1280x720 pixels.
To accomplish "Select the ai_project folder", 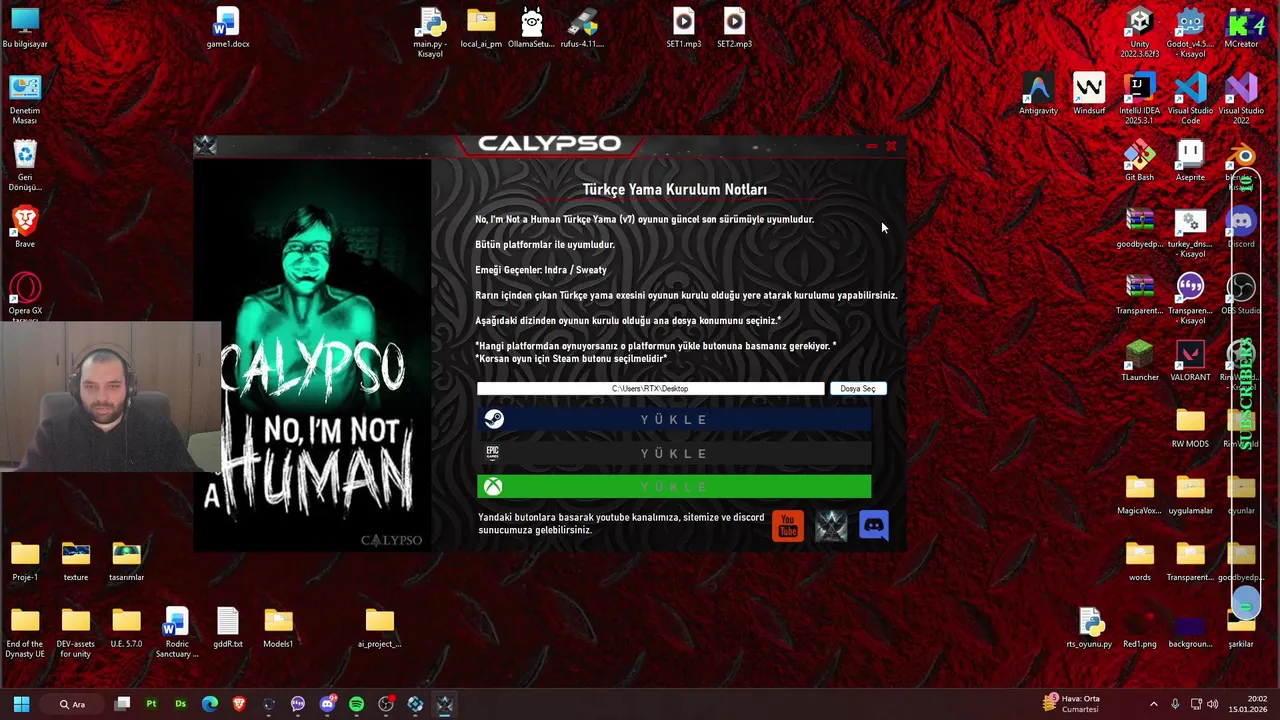I will 379,628.
